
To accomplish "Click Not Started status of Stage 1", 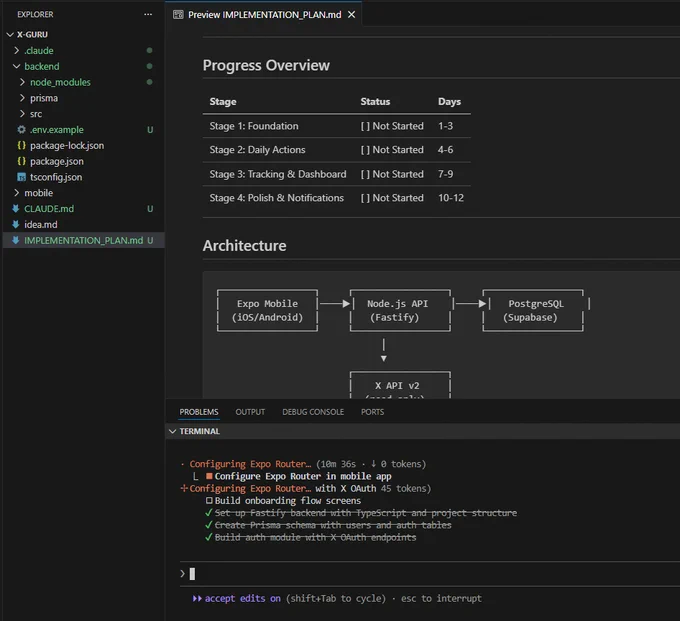I will tap(392, 126).
